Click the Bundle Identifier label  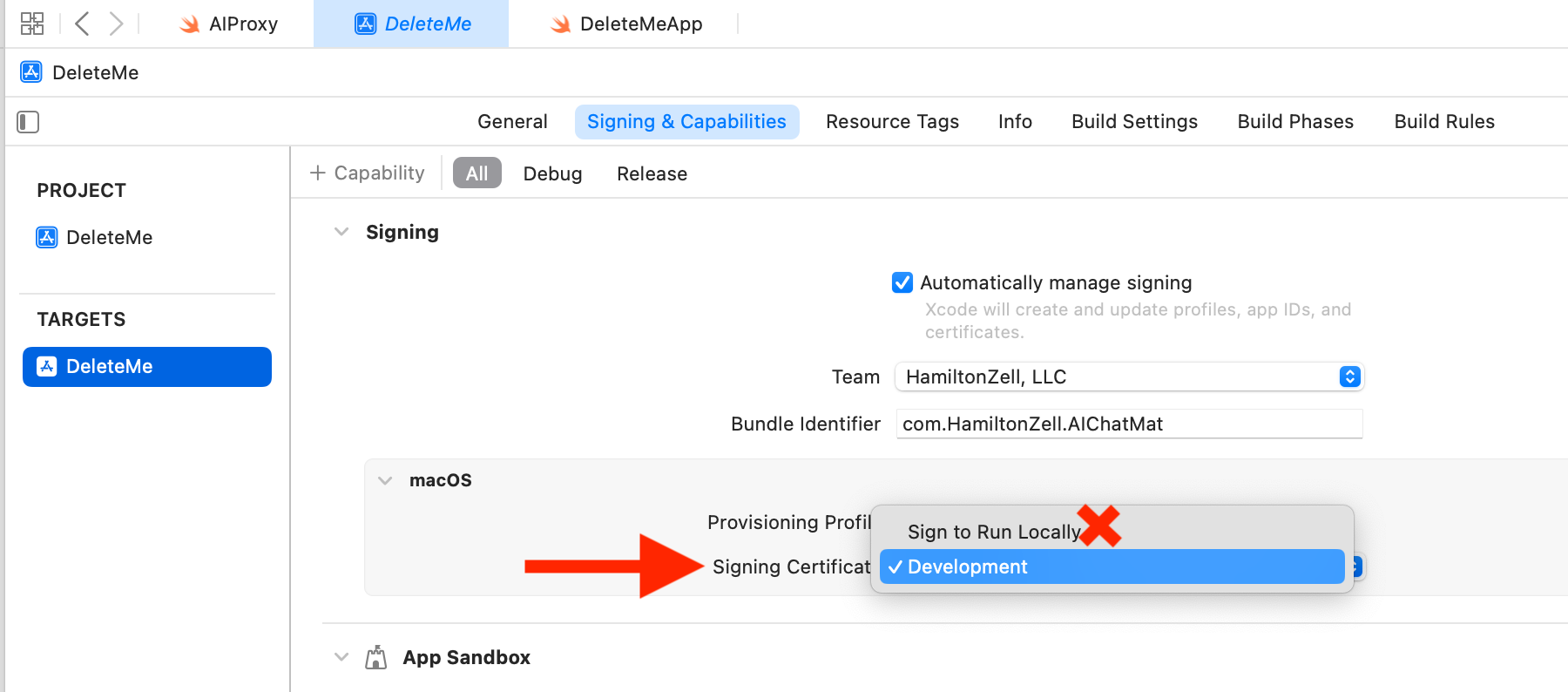point(806,424)
